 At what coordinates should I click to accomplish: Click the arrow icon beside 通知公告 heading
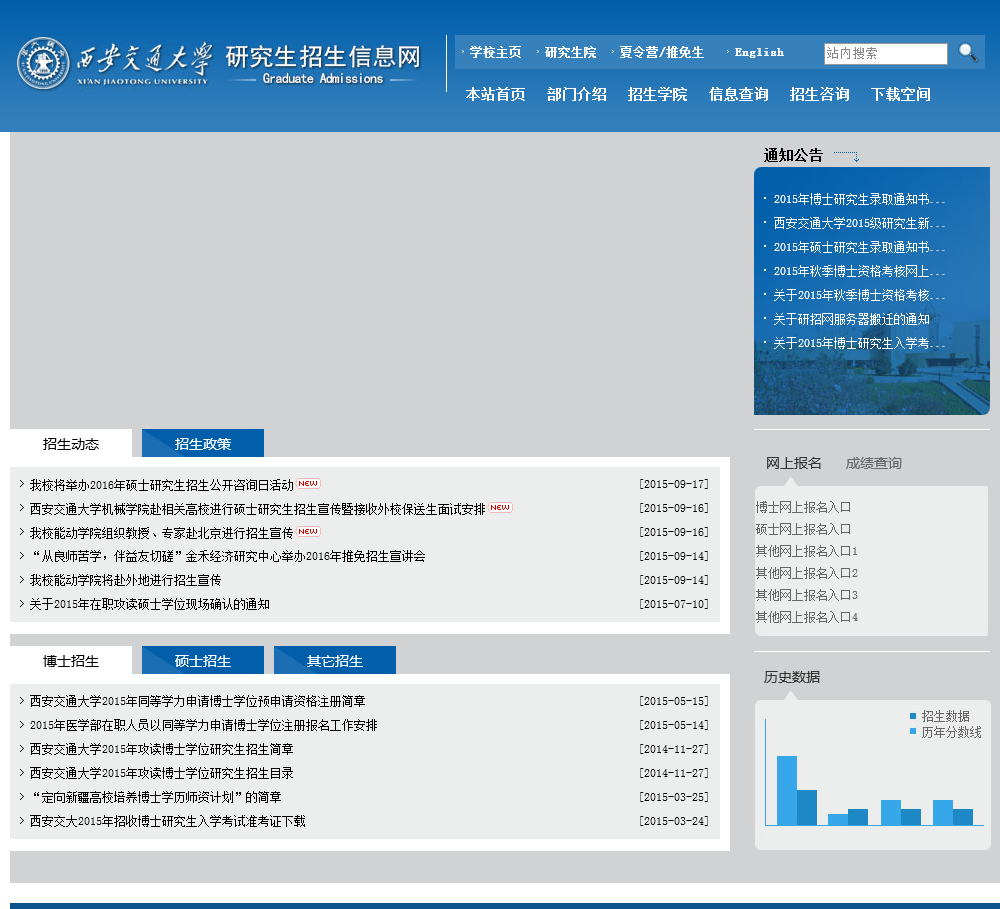pyautogui.click(x=846, y=156)
